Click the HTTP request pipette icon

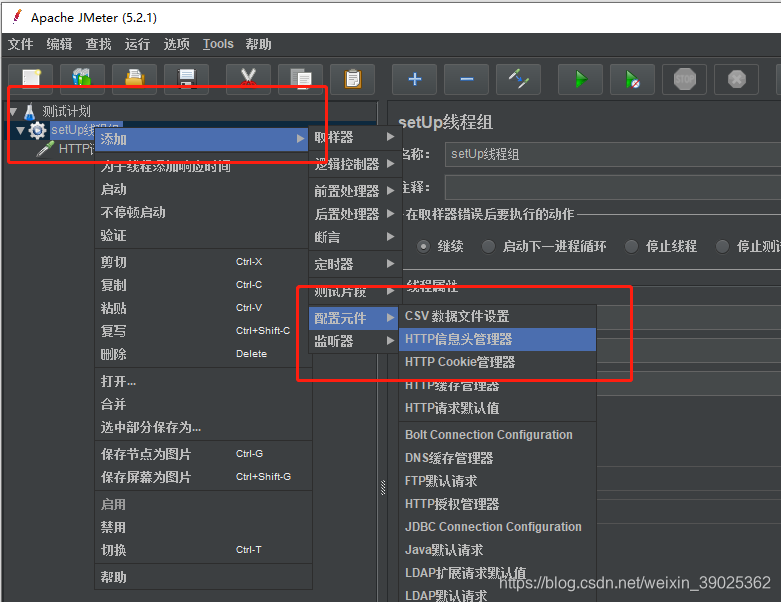[x=45, y=148]
